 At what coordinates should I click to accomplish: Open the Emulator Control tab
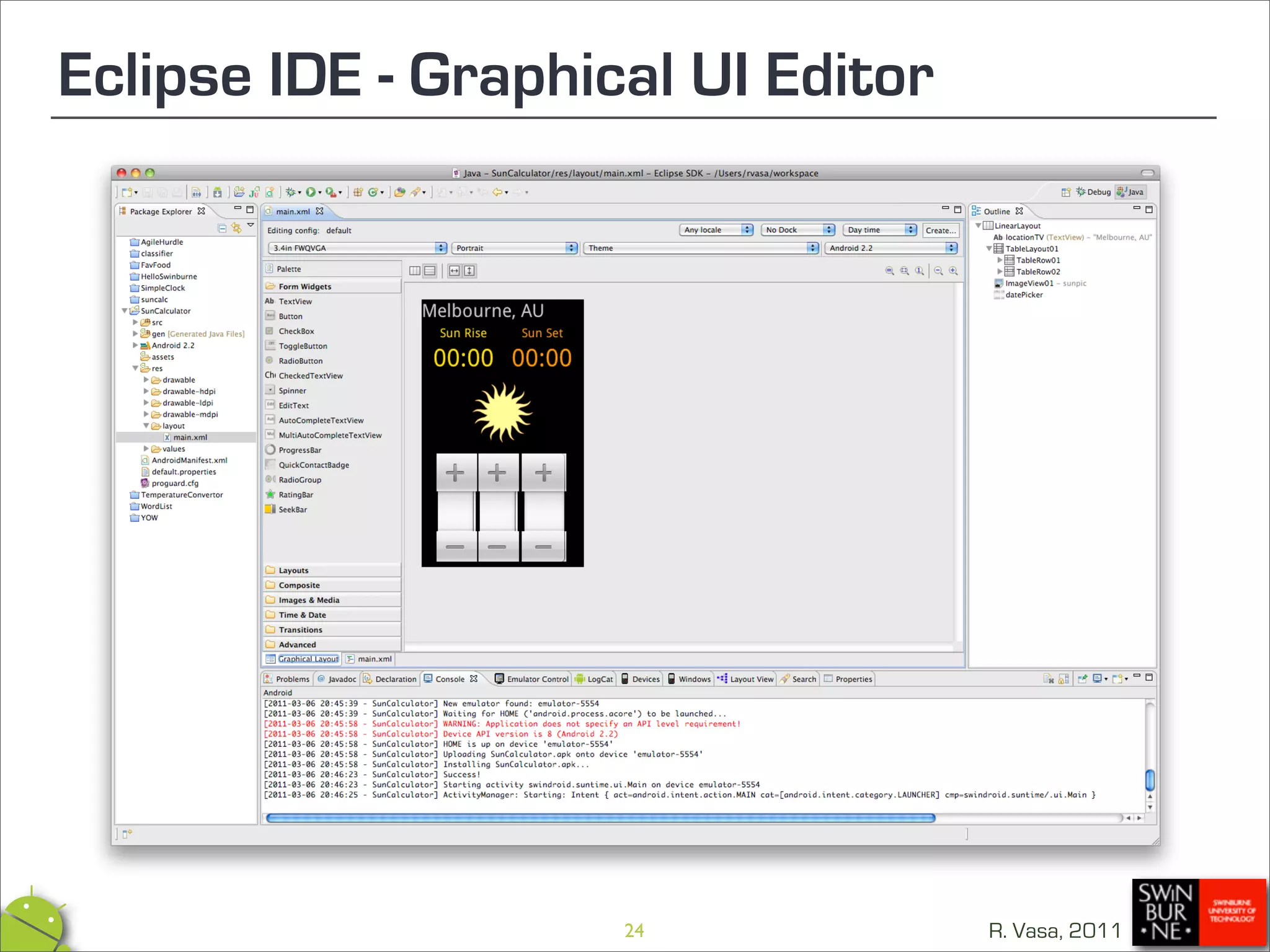pos(532,679)
